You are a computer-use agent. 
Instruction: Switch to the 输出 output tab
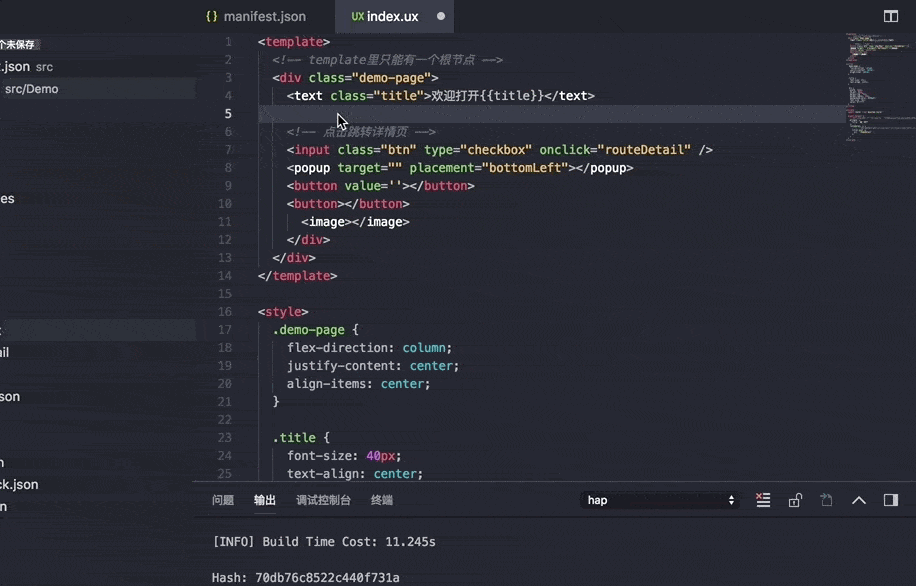coord(265,500)
